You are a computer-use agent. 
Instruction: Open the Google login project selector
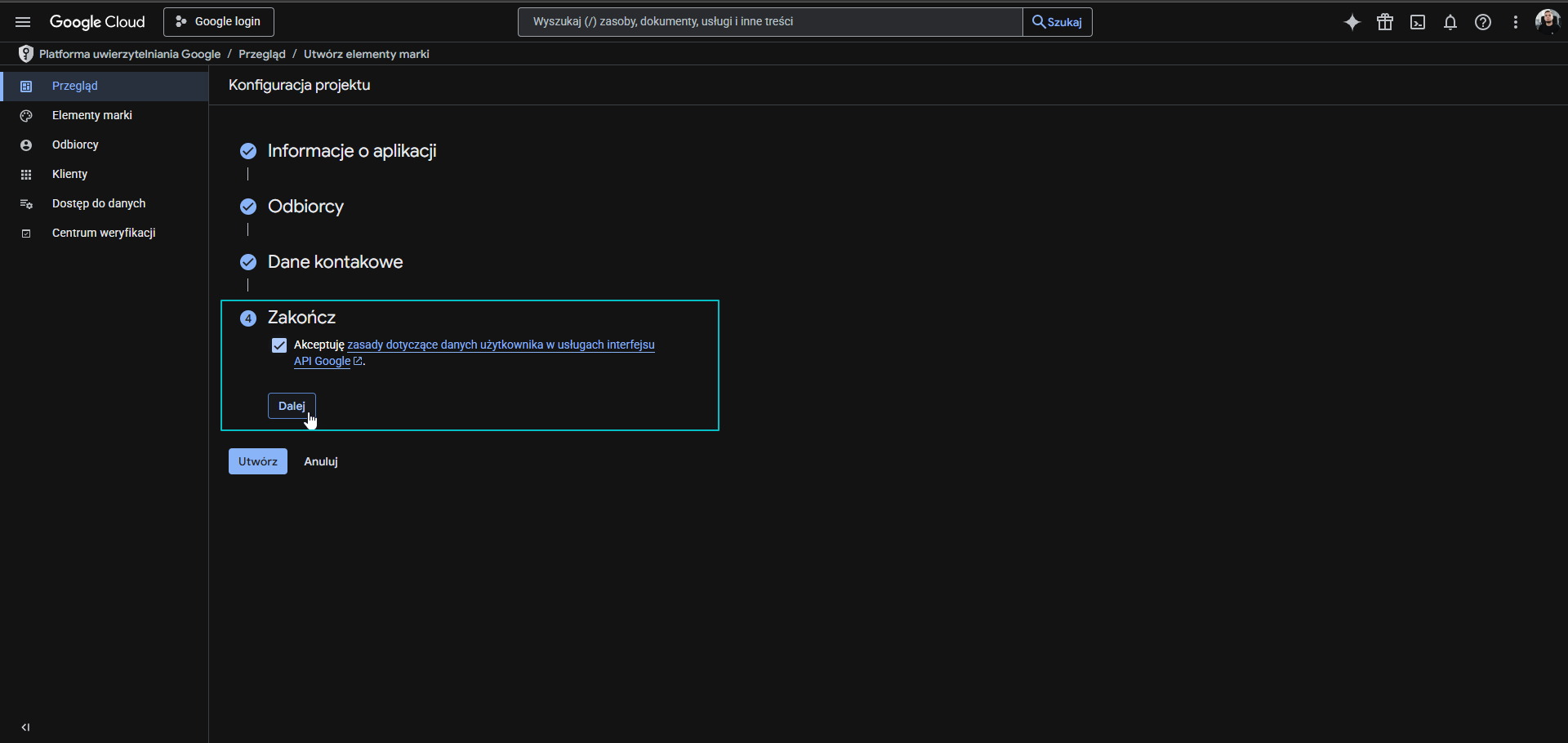pos(219,22)
